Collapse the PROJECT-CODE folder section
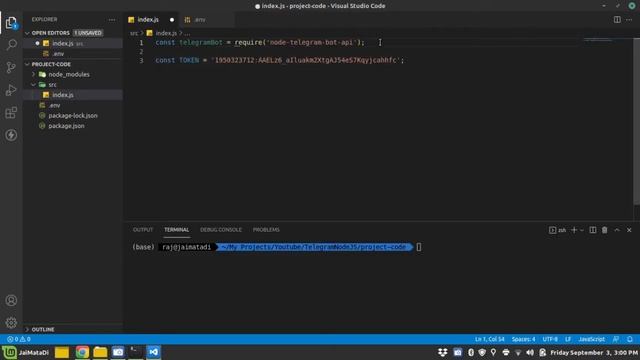The image size is (640, 360). pos(51,64)
